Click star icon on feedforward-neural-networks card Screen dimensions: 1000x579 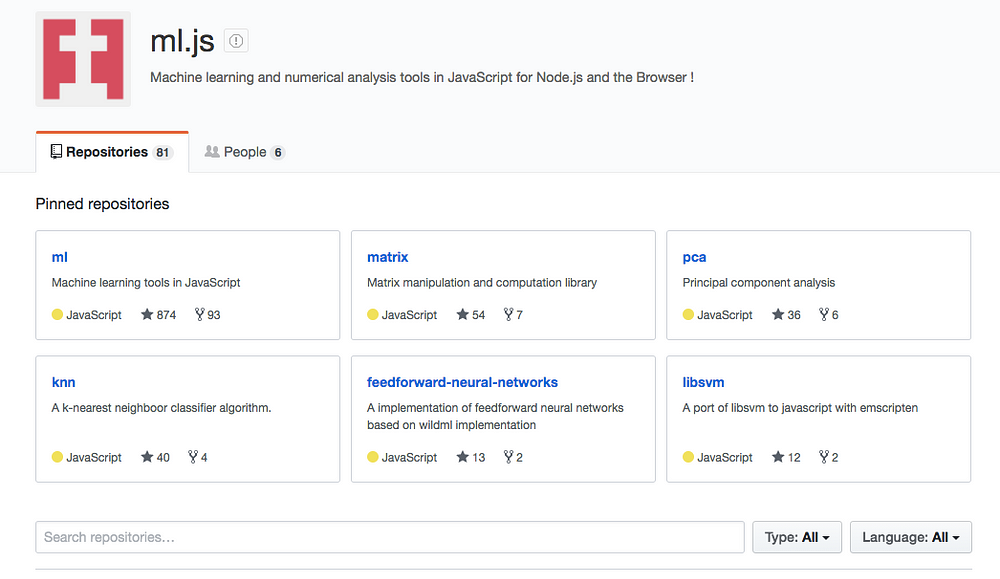click(462, 457)
